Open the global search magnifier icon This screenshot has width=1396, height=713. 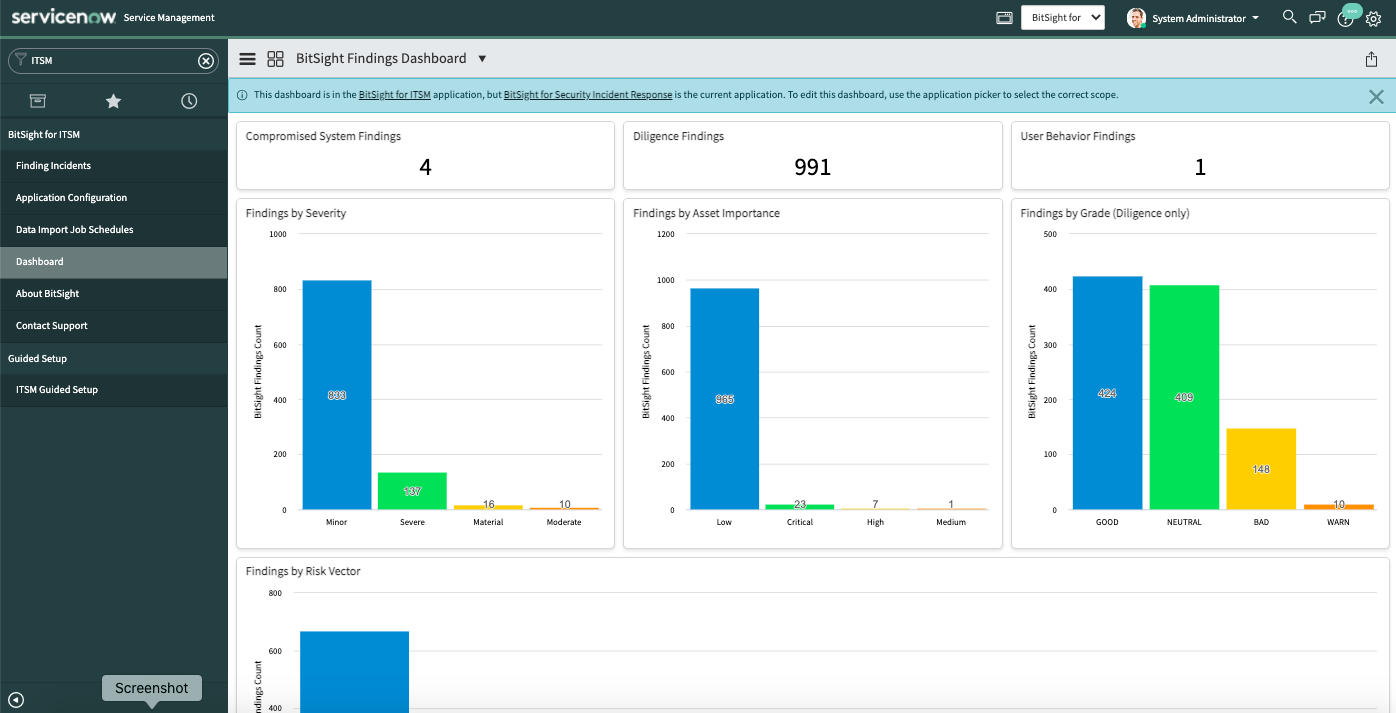1290,17
